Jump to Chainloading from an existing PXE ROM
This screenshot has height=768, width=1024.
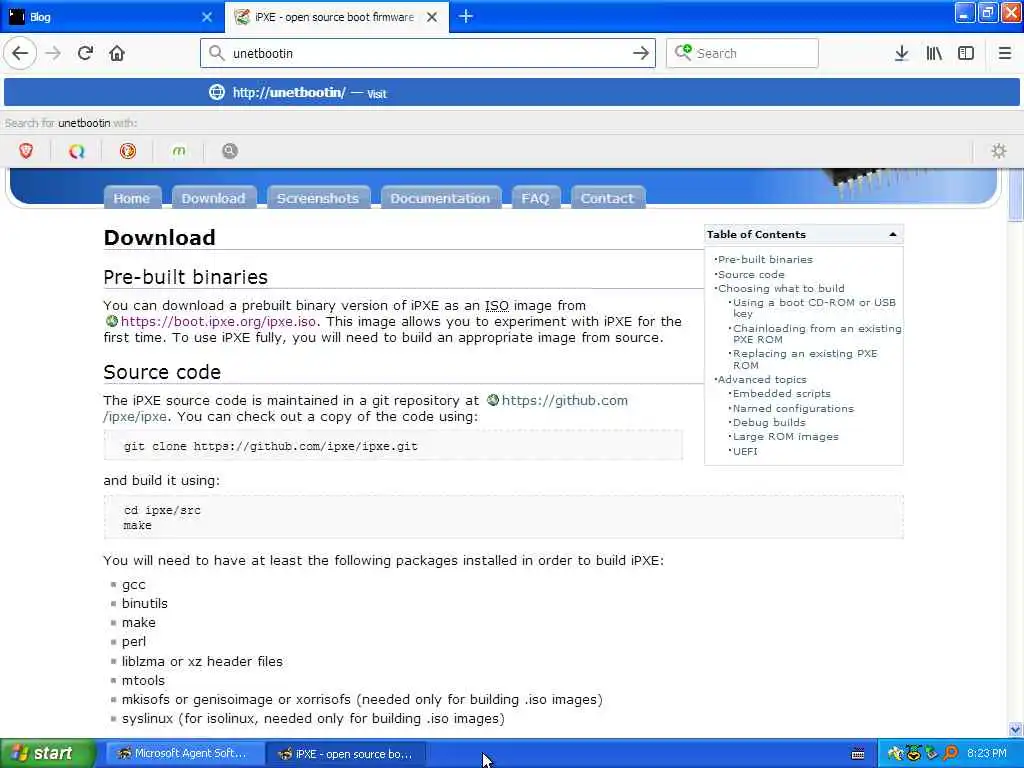point(817,334)
